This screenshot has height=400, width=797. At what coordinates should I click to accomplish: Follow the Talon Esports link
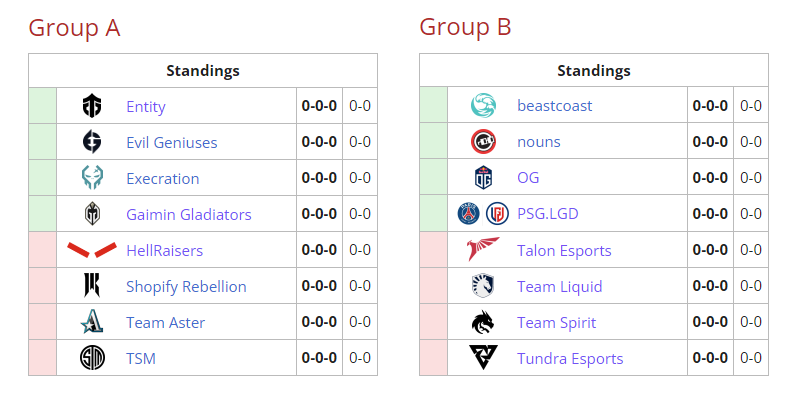(x=564, y=250)
